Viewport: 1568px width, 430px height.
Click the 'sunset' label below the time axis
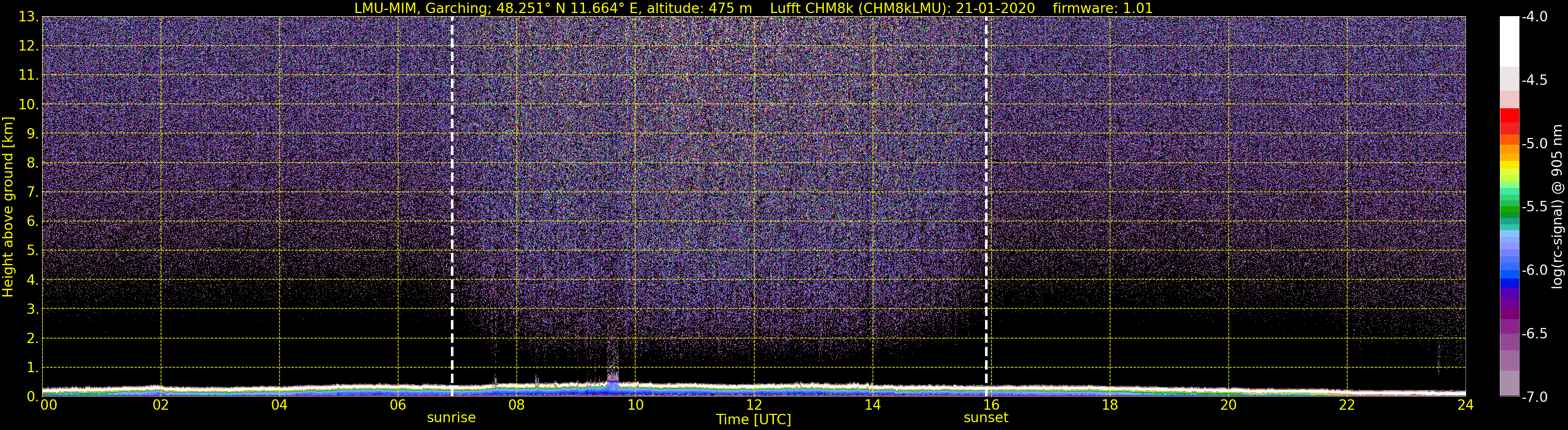(x=986, y=418)
